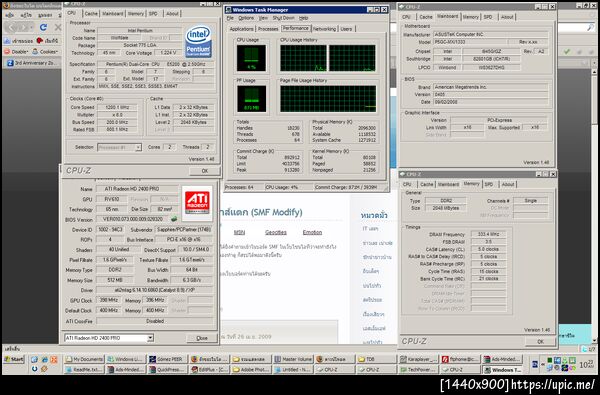Select Cache tab in CPU-Z CPU window
Image resolution: width=600 pixels, height=395 pixels.
pos(91,13)
